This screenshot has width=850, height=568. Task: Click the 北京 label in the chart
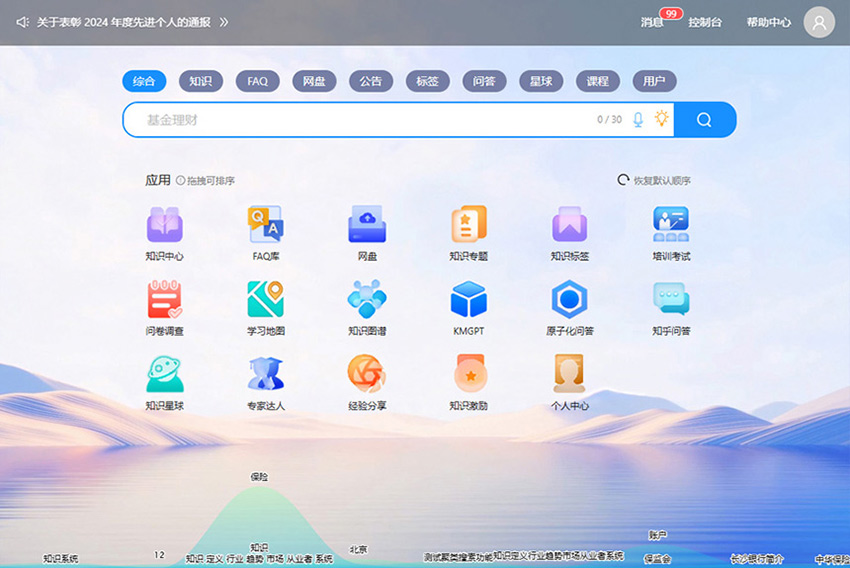(358, 549)
